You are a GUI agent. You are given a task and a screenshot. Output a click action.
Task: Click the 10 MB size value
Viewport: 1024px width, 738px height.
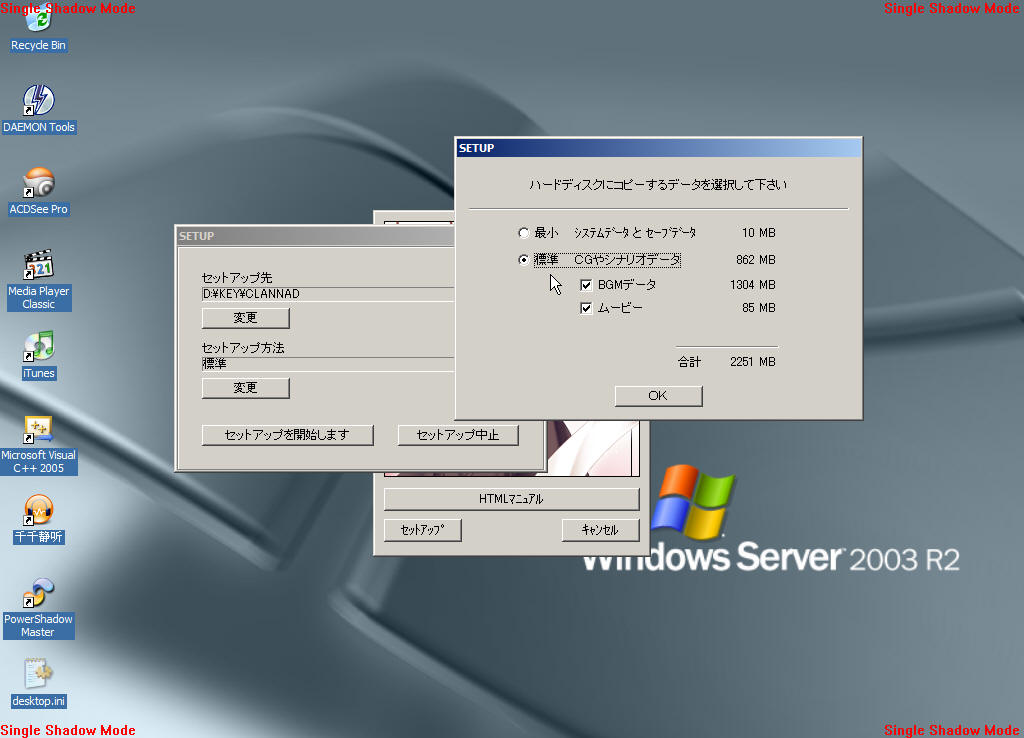(758, 233)
